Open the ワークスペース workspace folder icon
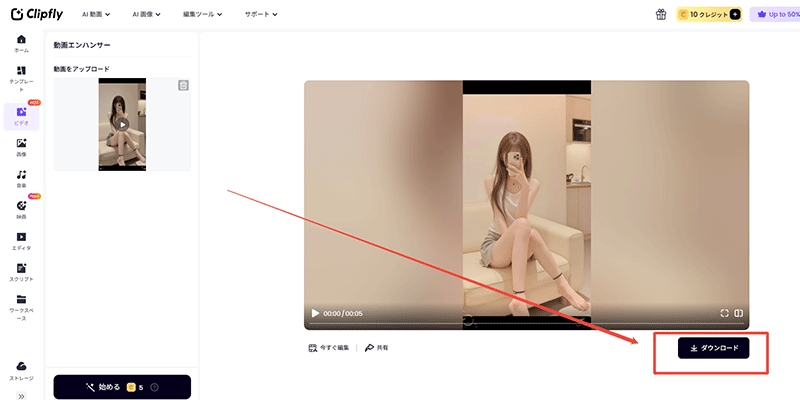The width and height of the screenshot is (800, 400). coord(21,299)
